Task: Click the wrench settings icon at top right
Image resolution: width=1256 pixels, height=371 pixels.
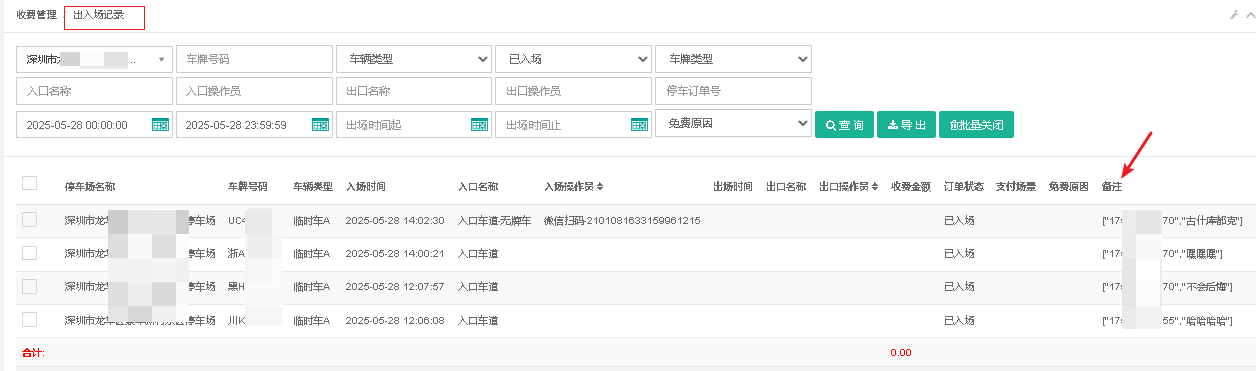Action: tap(1235, 15)
